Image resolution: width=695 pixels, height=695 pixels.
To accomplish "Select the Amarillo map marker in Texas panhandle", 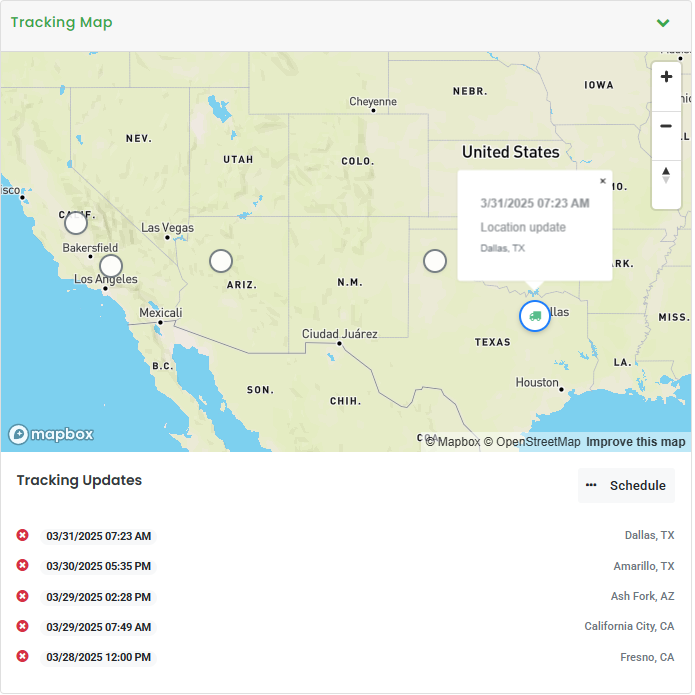I will (x=435, y=261).
